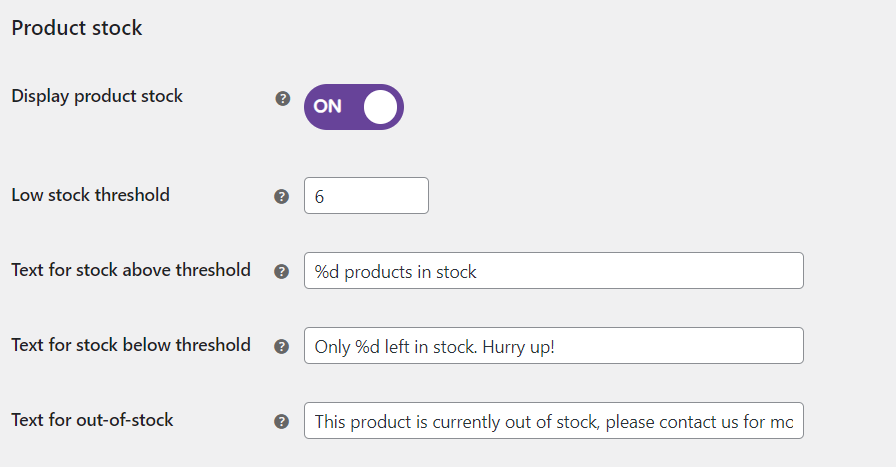Click the ON text inside the purple toggle
The image size is (896, 467).
327,107
